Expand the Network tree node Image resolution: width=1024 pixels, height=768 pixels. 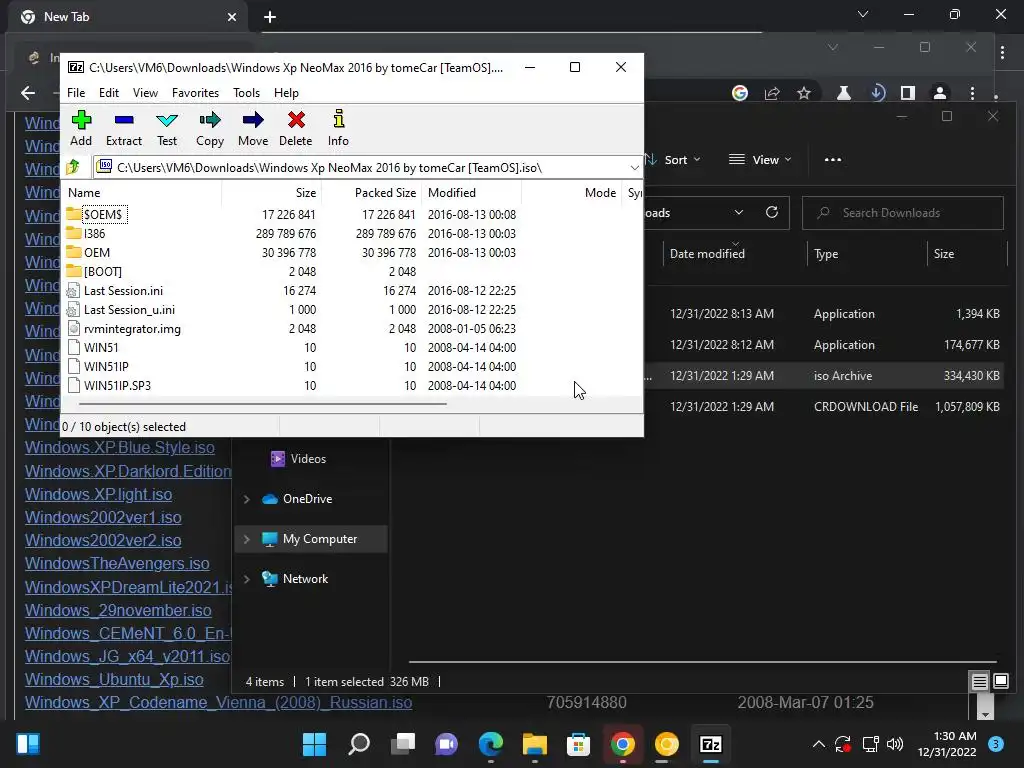click(247, 579)
